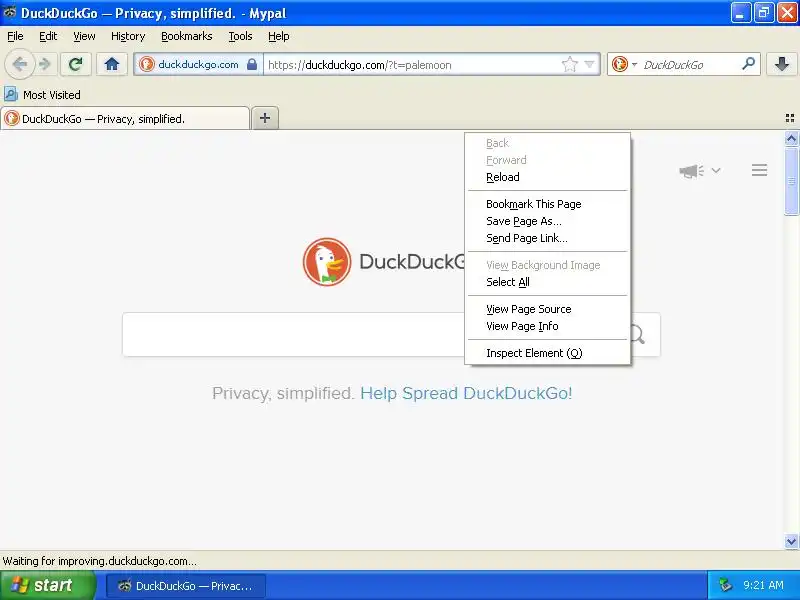Choose Inspect Element (Q) in context menu
This screenshot has width=800, height=600.
[x=547, y=353]
